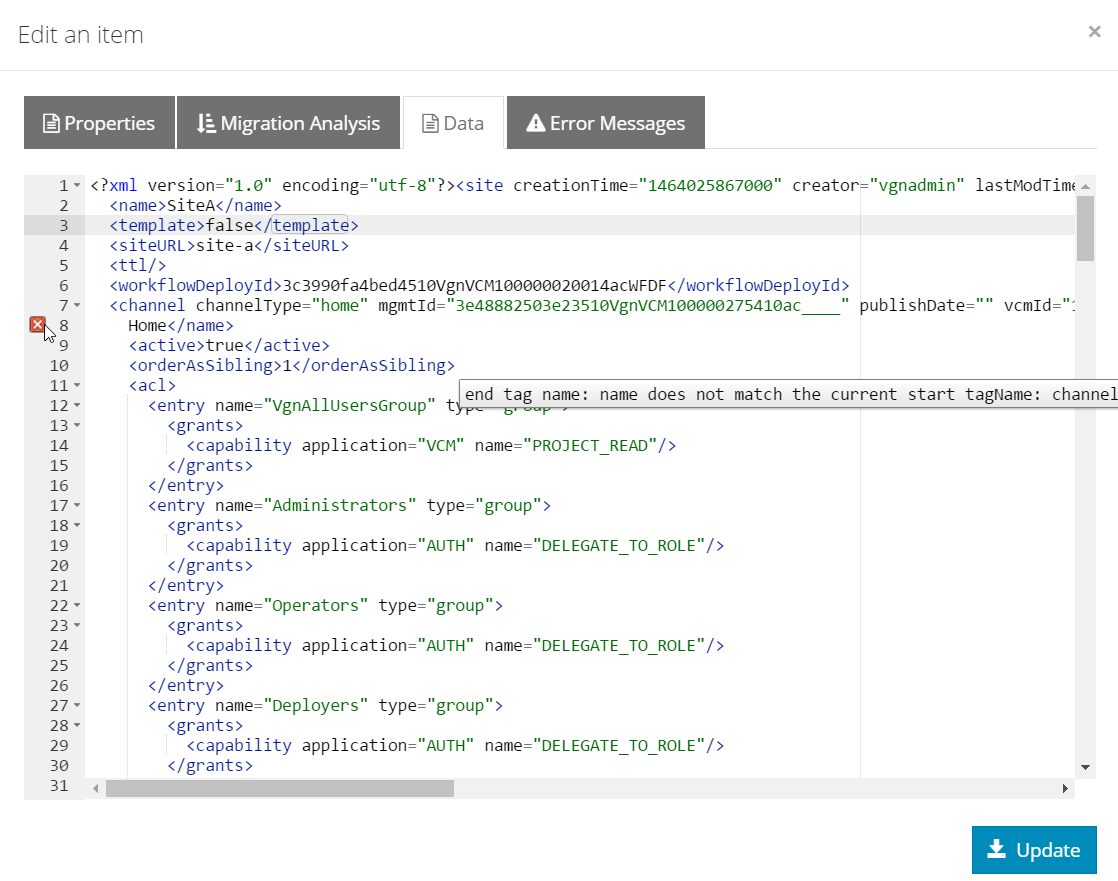Click the orderAsSibling line text
Image resolution: width=1118 pixels, height=881 pixels.
(292, 365)
